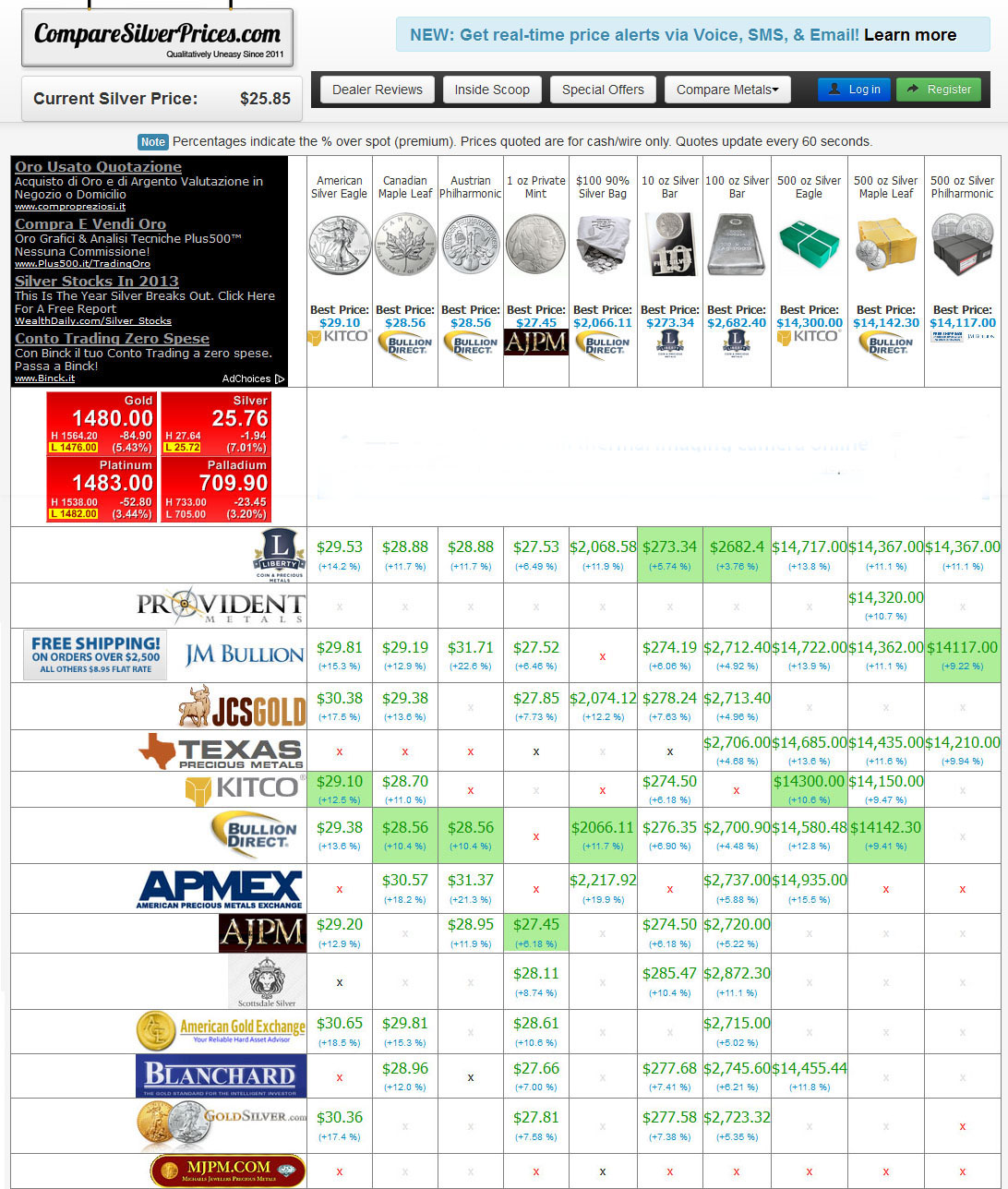
Task: Click the 1 oz Private Mint round image
Action: coord(535,243)
